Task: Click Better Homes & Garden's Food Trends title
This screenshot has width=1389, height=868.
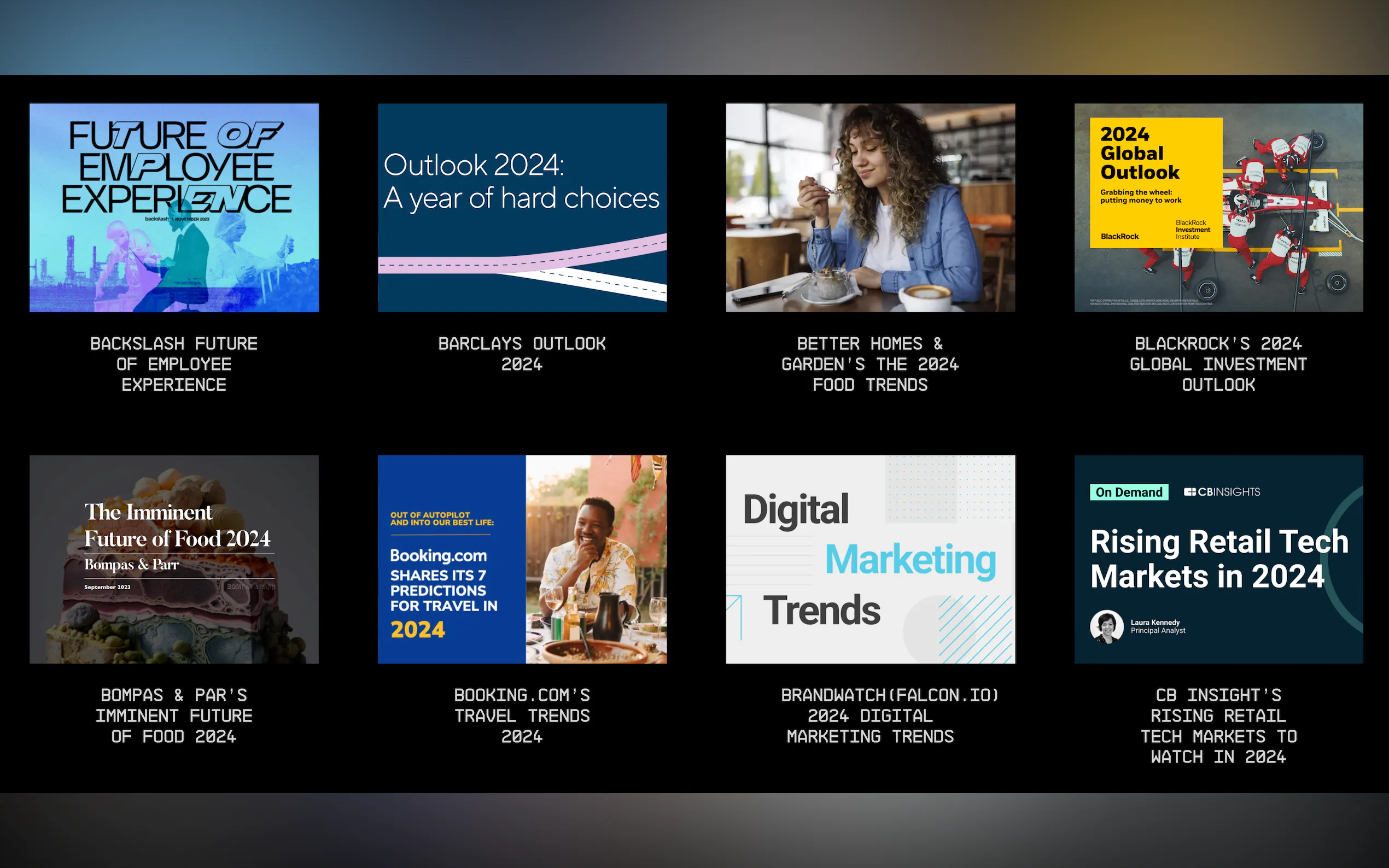Action: pos(871,364)
